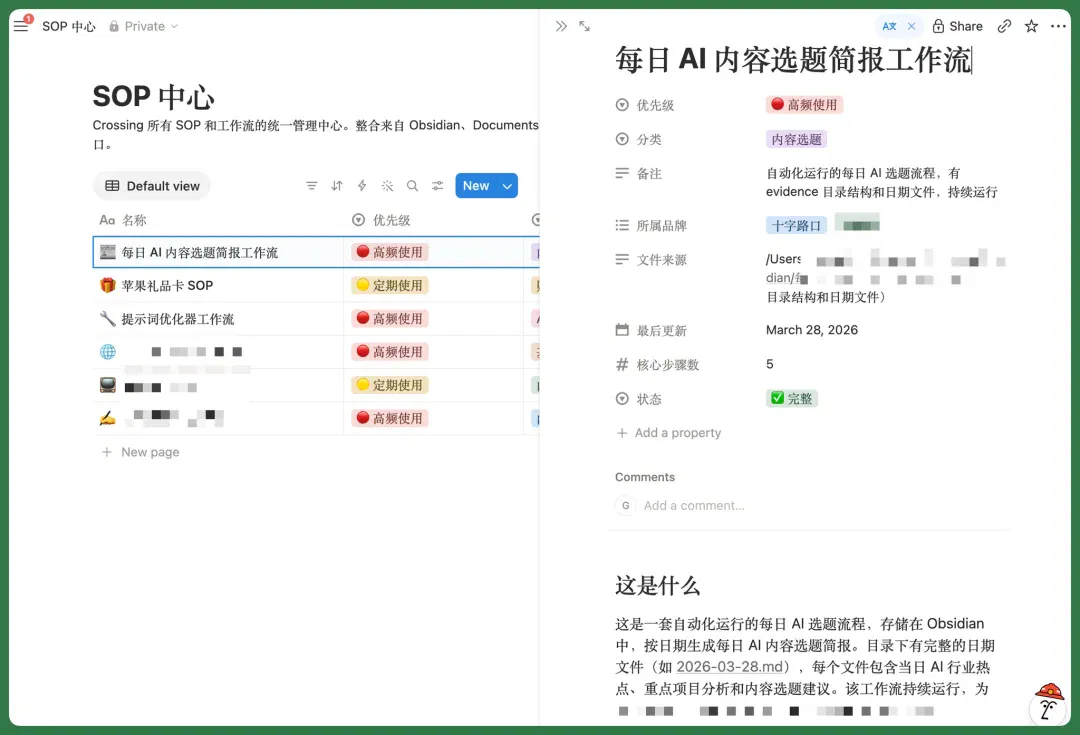Image resolution: width=1080 pixels, height=735 pixels.
Task: Close the side peek with double chevron
Action: point(561,26)
